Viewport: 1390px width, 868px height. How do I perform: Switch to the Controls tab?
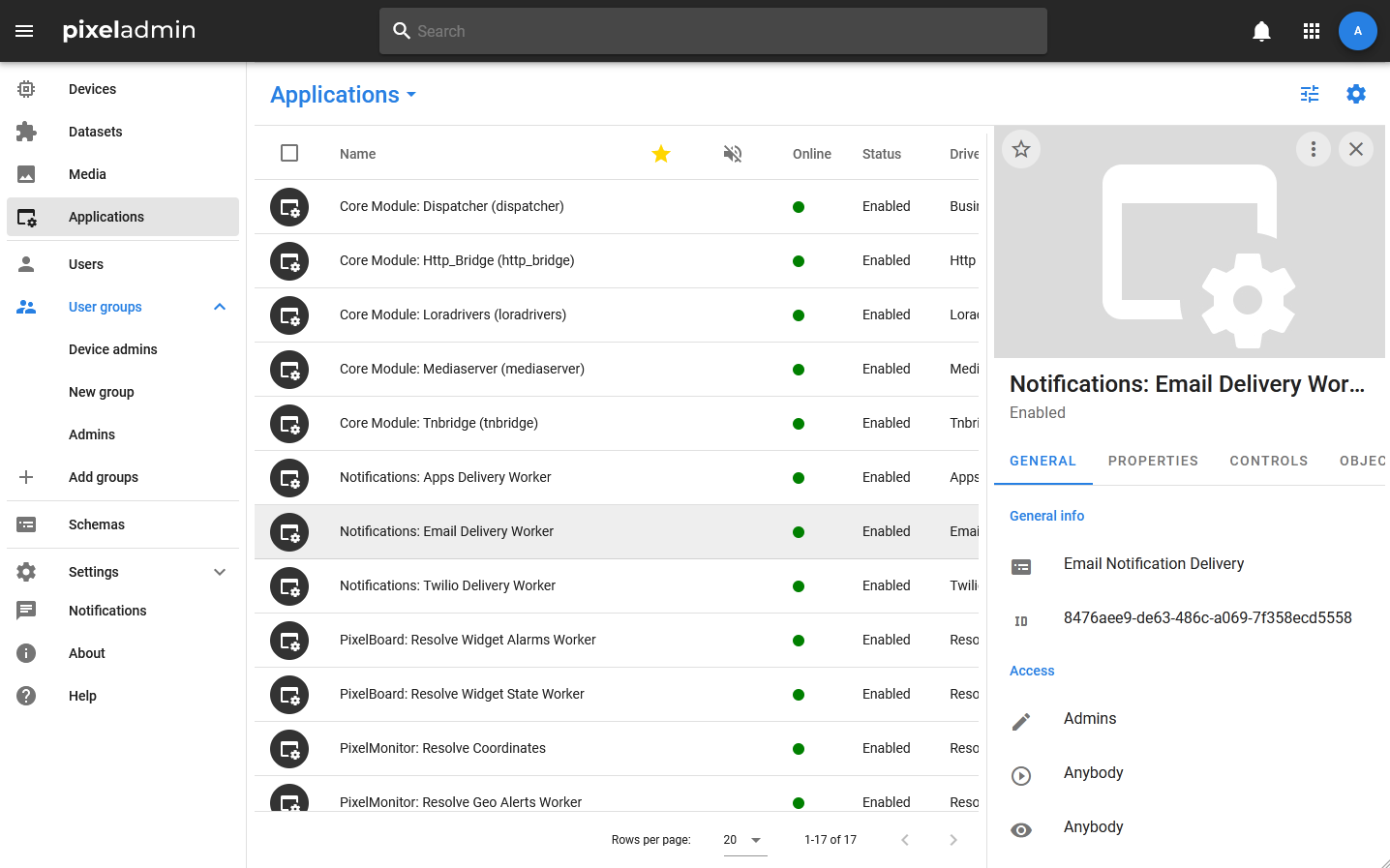[x=1268, y=461]
